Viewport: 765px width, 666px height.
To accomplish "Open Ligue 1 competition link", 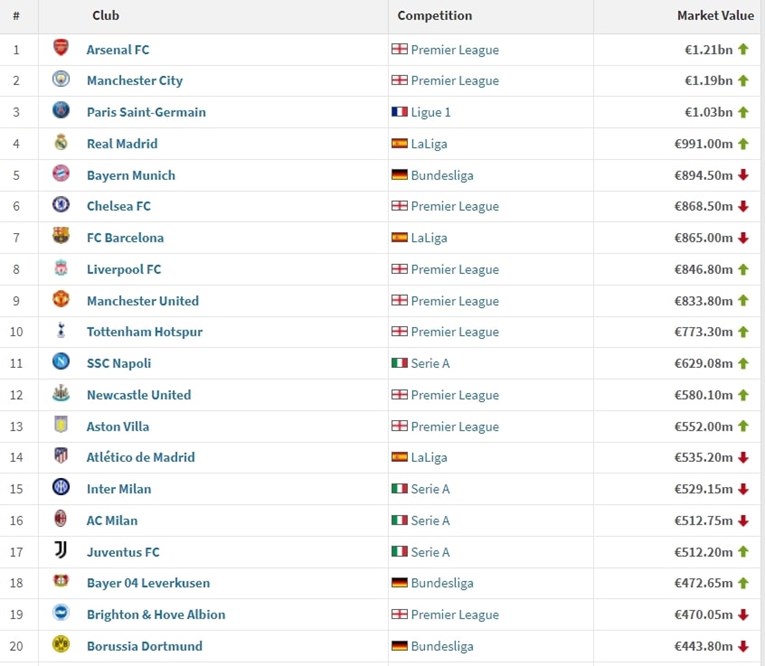I will (x=431, y=112).
